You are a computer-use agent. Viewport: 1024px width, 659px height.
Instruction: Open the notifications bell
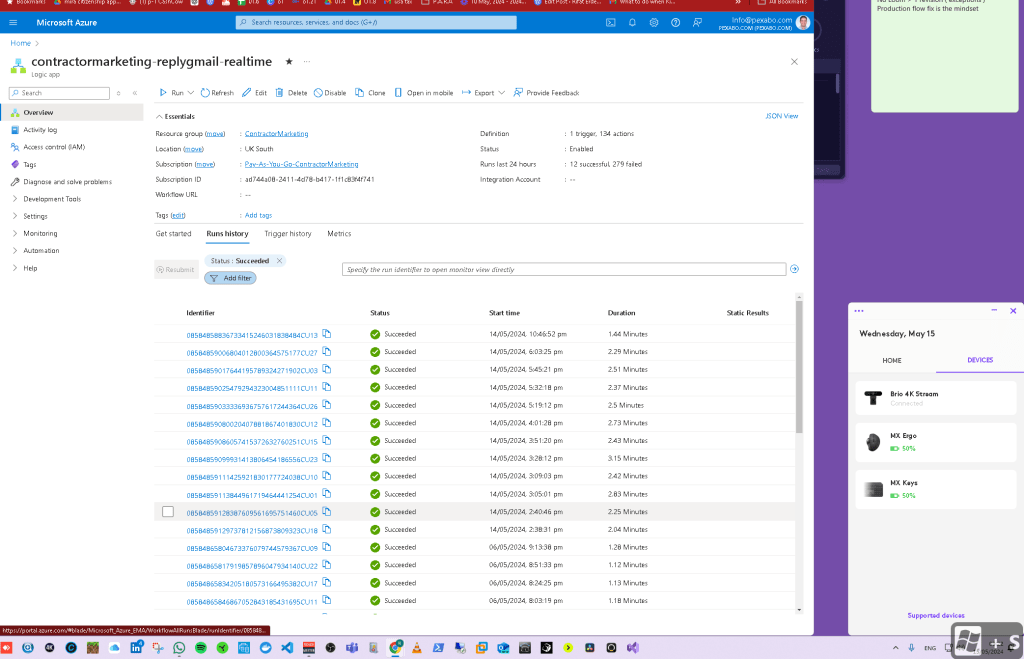(x=632, y=22)
